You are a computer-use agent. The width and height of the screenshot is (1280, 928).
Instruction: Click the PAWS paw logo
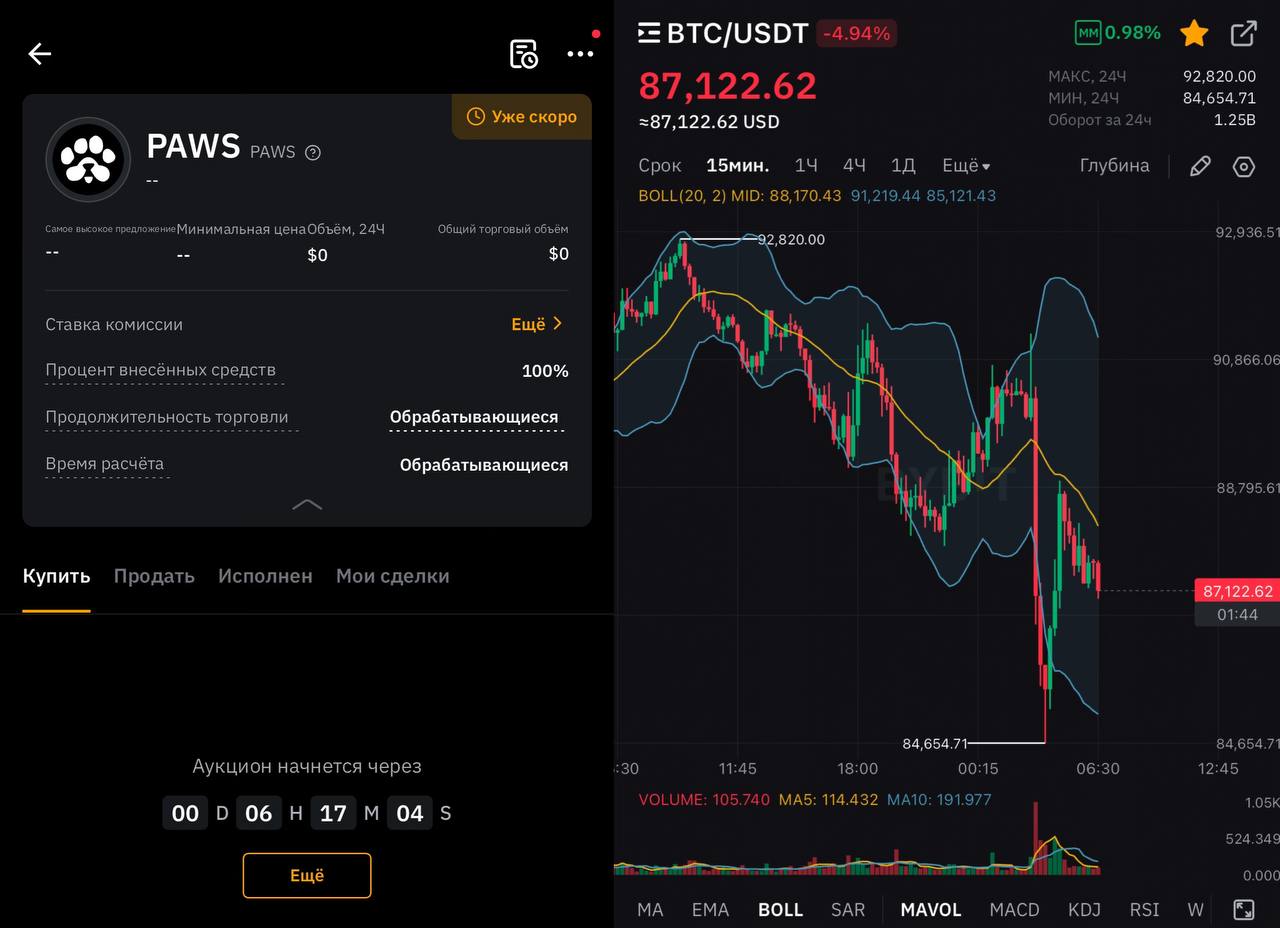[88, 160]
